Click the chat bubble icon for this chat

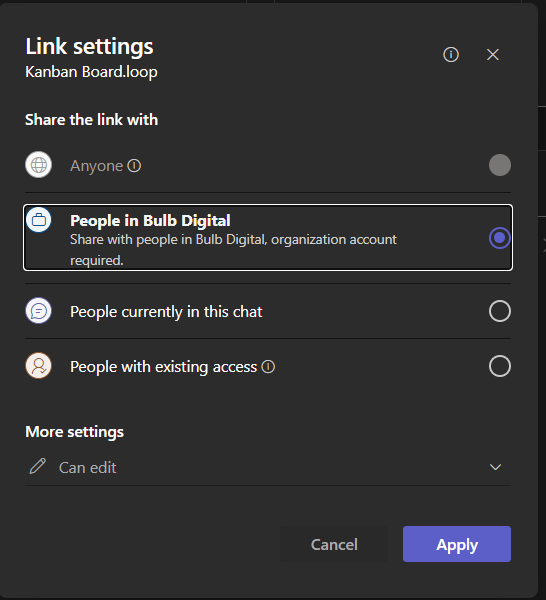39,311
